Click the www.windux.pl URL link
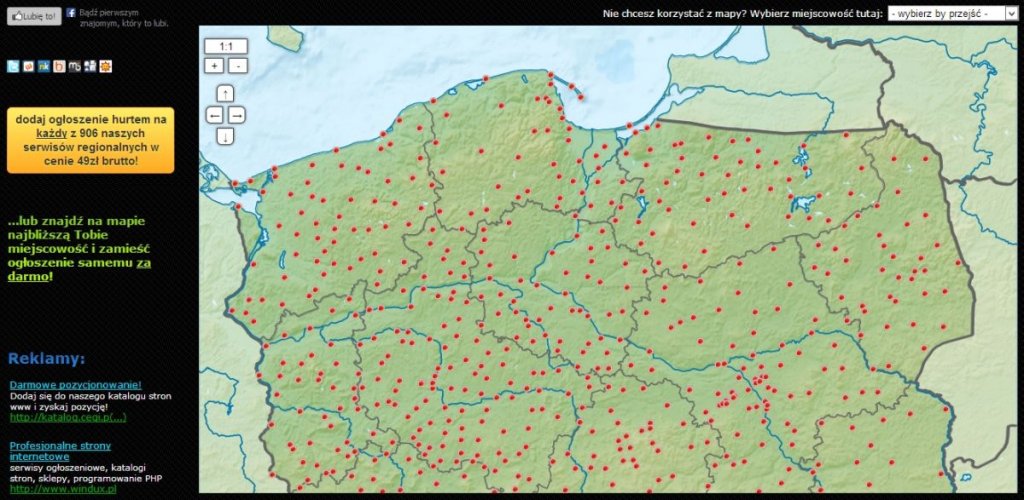The width and height of the screenshot is (1024, 500). coord(63,489)
